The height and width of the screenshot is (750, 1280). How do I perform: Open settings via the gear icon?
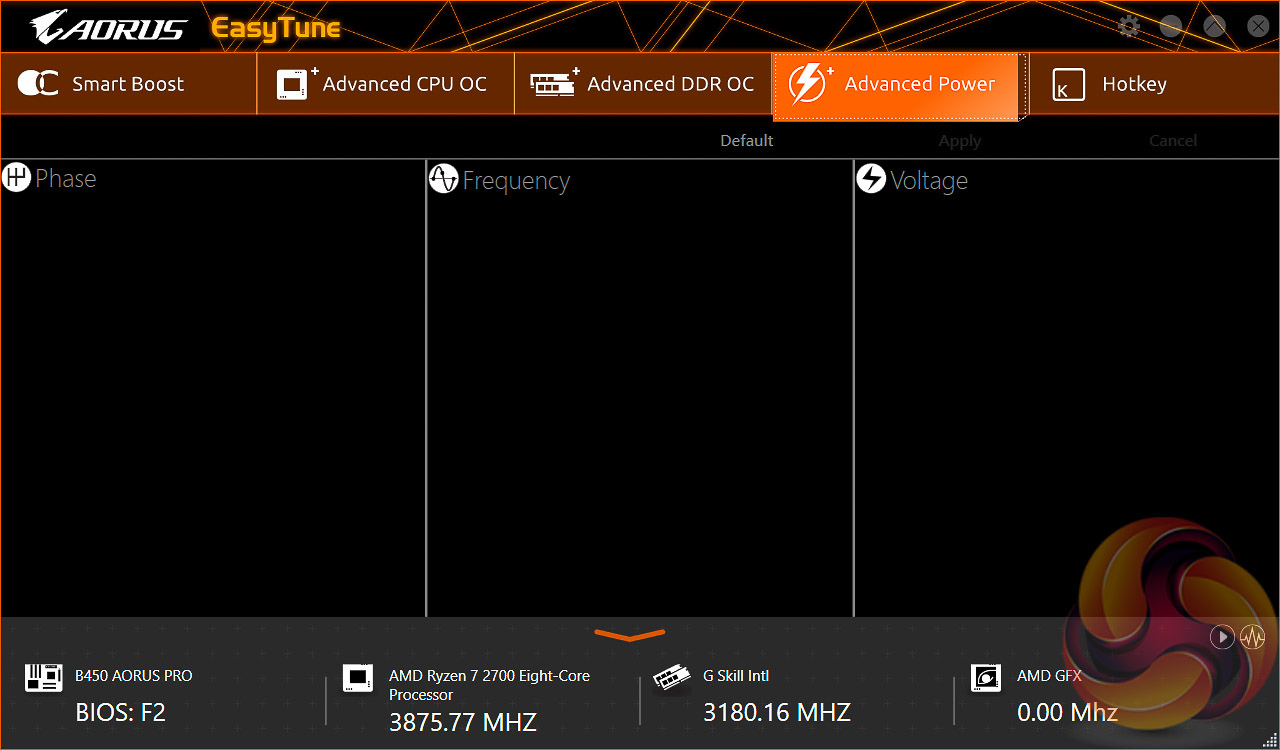pos(1129,27)
